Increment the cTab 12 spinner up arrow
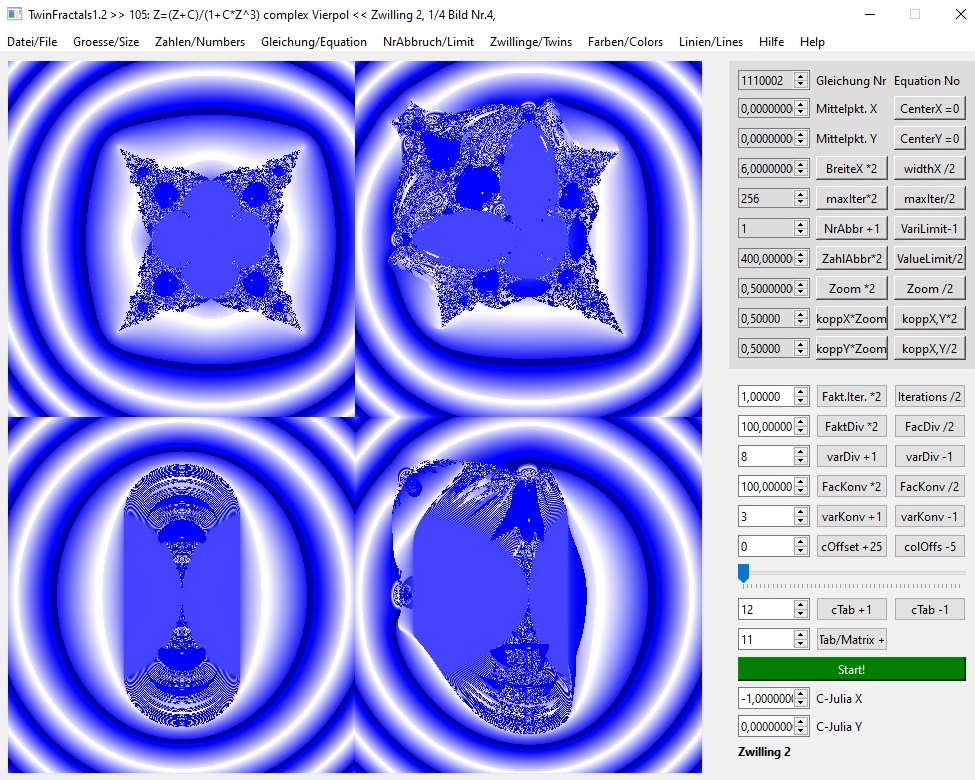Screen dimensions: 975x780 point(801,605)
